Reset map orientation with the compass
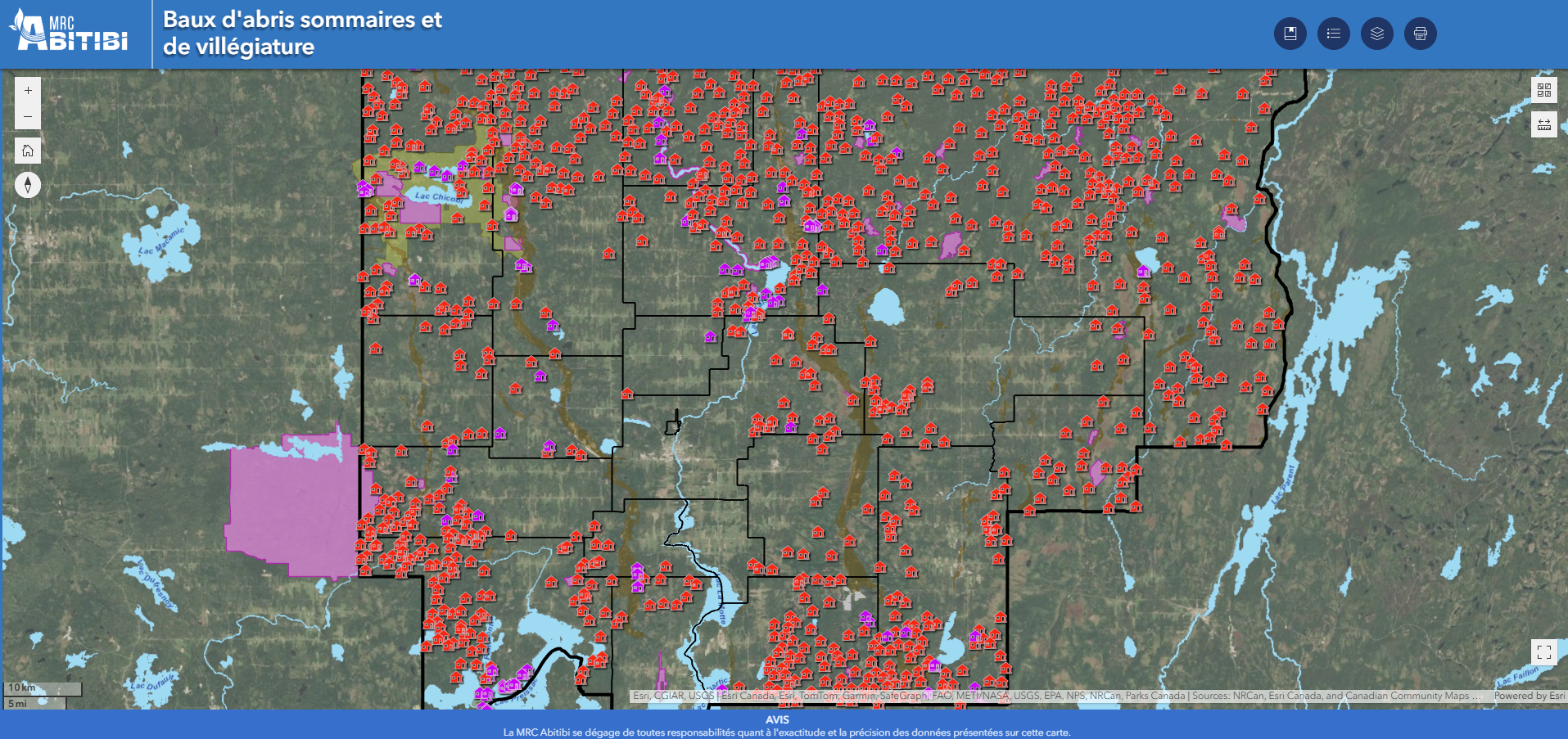 pos(28,185)
